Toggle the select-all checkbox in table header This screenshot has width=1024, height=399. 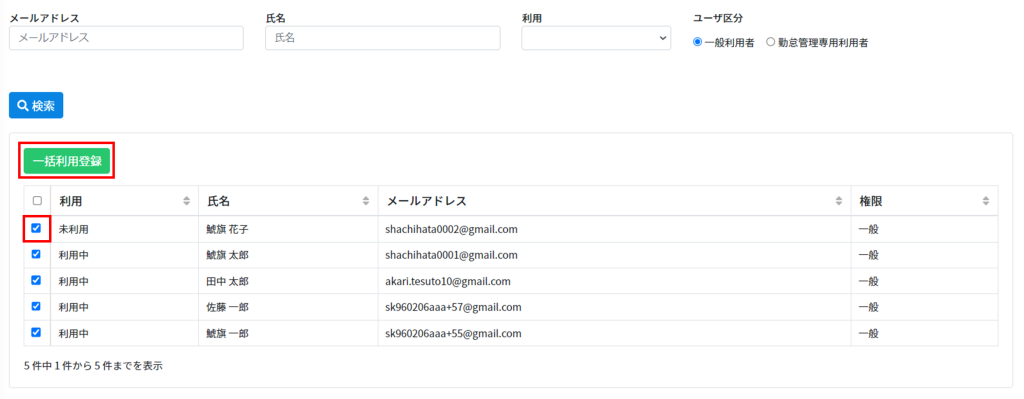pyautogui.click(x=37, y=201)
